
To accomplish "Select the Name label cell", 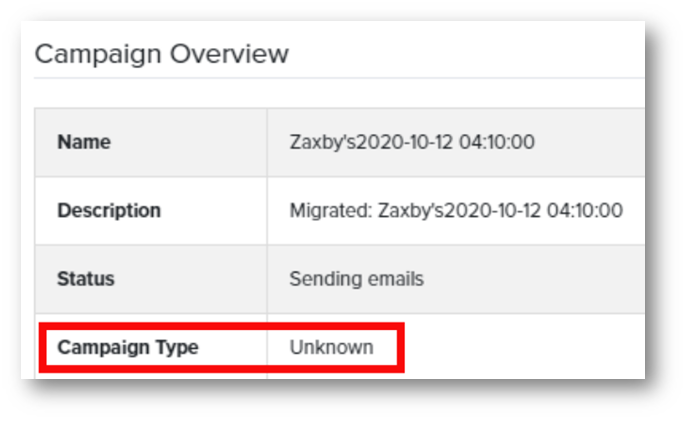I will pyautogui.click(x=151, y=142).
